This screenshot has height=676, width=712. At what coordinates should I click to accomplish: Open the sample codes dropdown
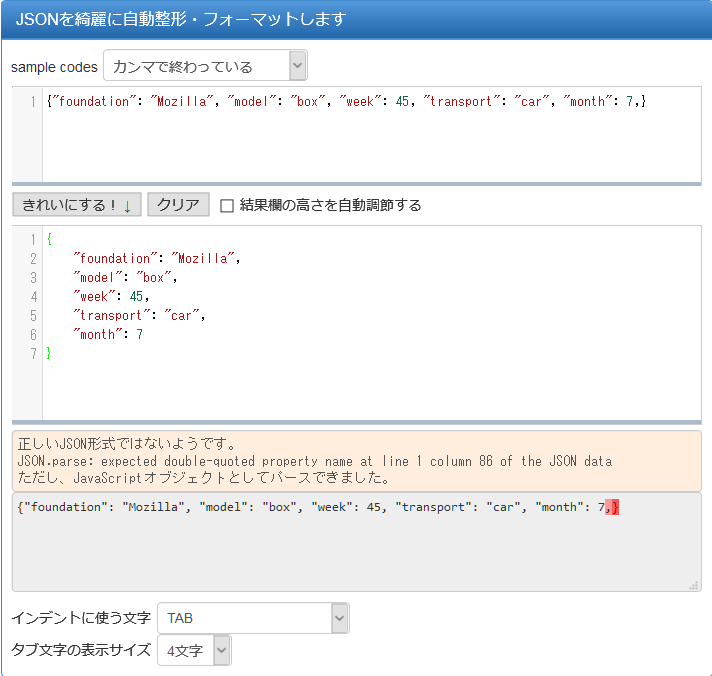pos(205,67)
